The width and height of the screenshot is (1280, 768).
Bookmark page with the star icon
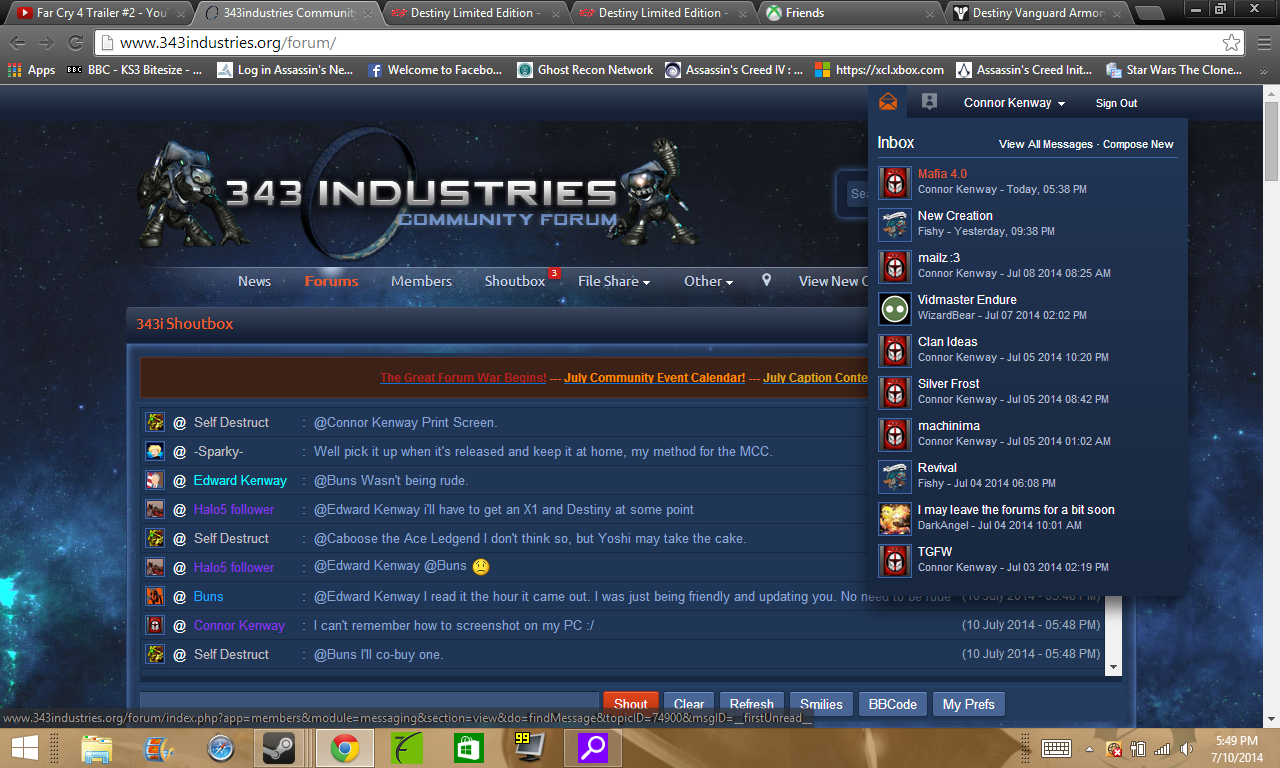click(x=1231, y=43)
